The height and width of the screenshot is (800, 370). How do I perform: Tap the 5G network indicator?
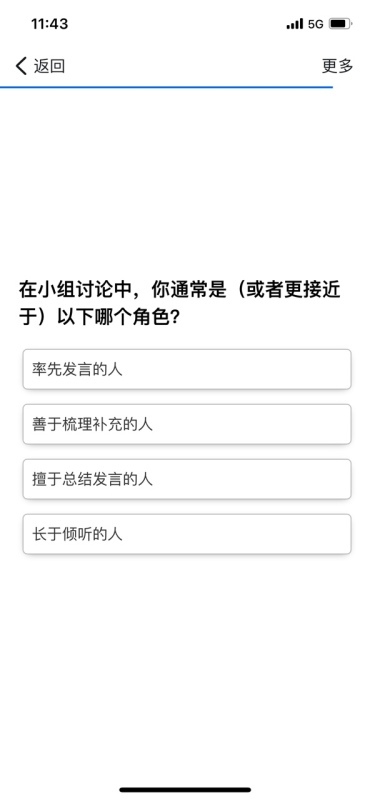pos(315,24)
